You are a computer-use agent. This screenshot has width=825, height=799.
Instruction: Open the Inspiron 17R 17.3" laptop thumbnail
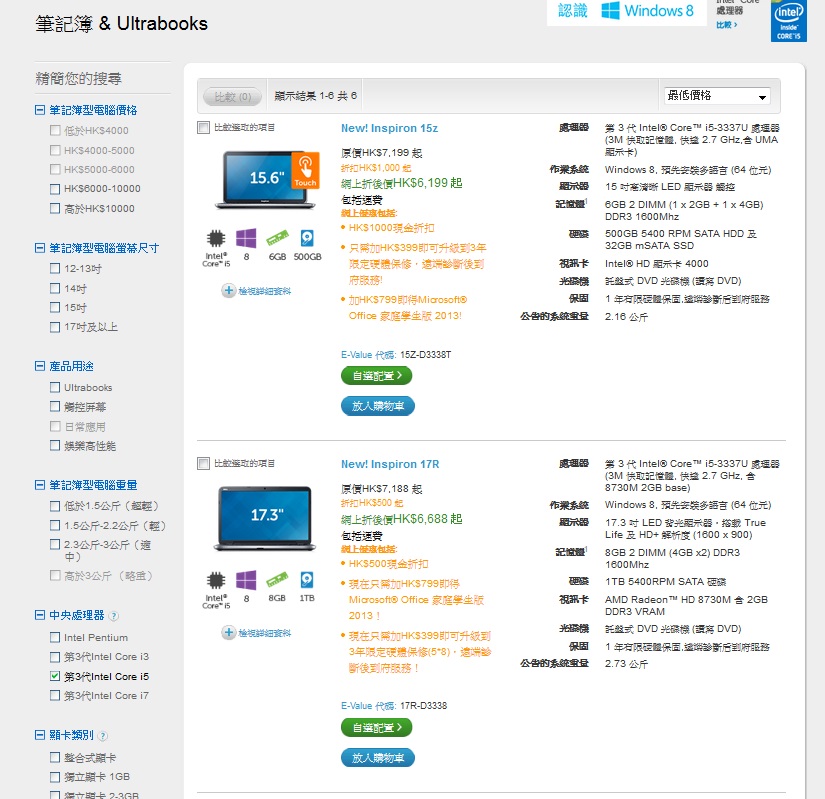point(265,518)
